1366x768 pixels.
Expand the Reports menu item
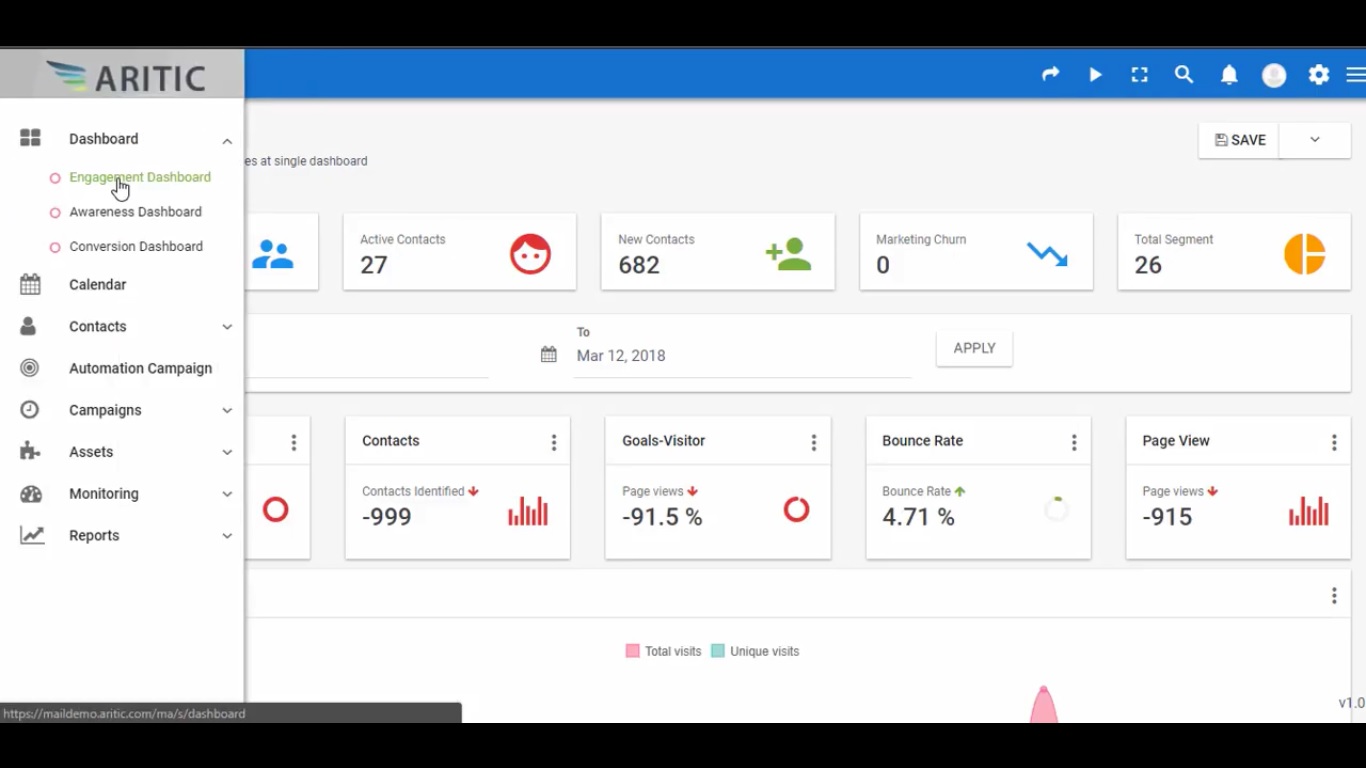click(227, 536)
